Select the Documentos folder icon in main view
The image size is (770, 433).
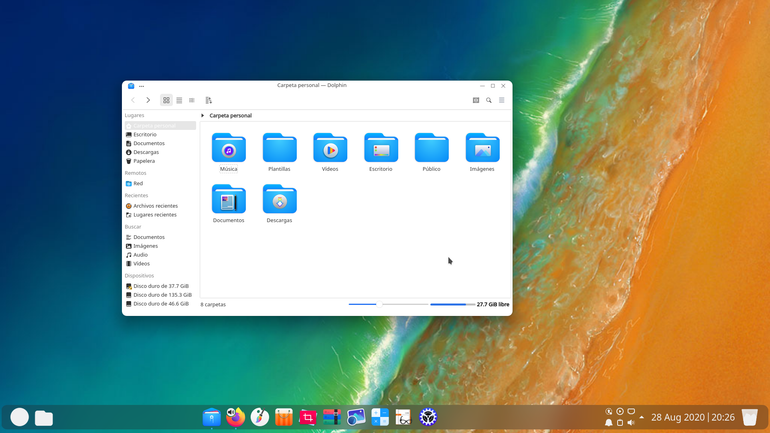pos(228,199)
